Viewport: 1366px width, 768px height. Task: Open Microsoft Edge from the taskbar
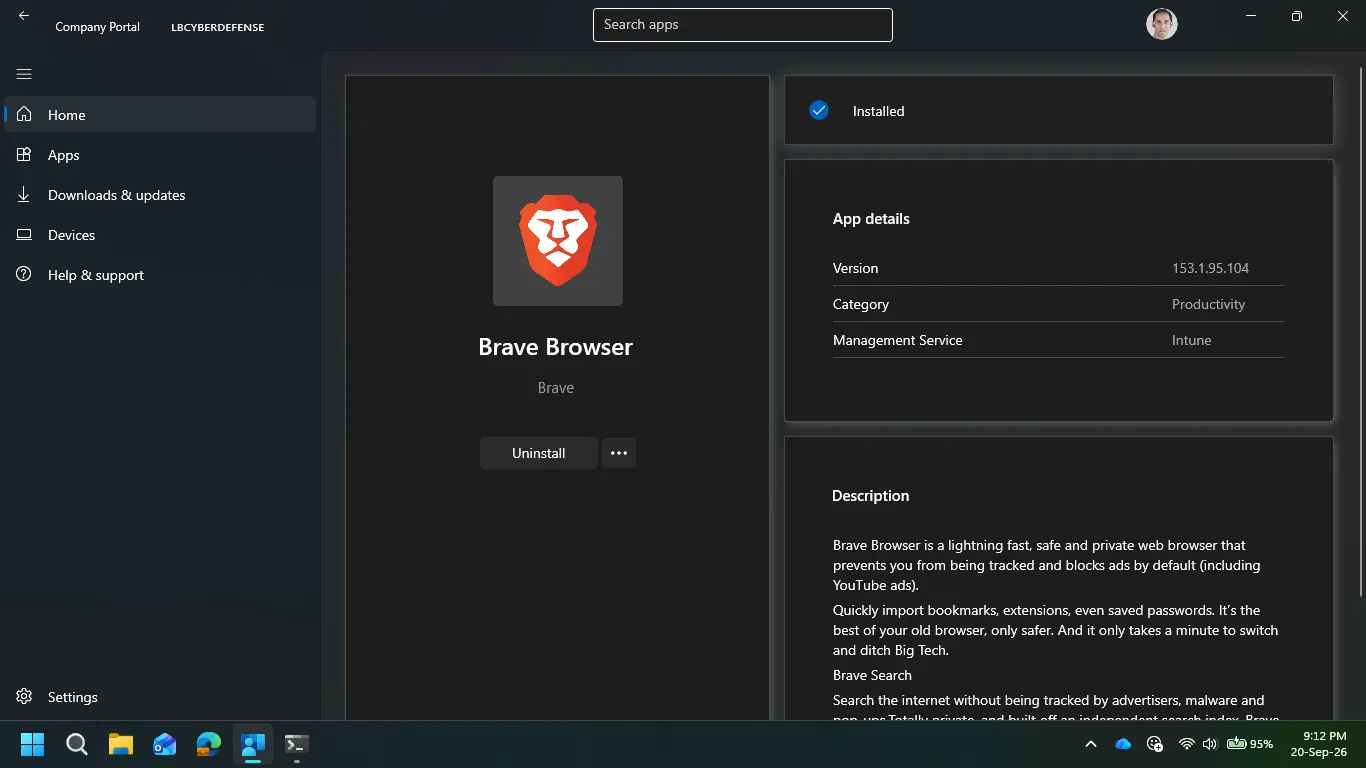209,744
